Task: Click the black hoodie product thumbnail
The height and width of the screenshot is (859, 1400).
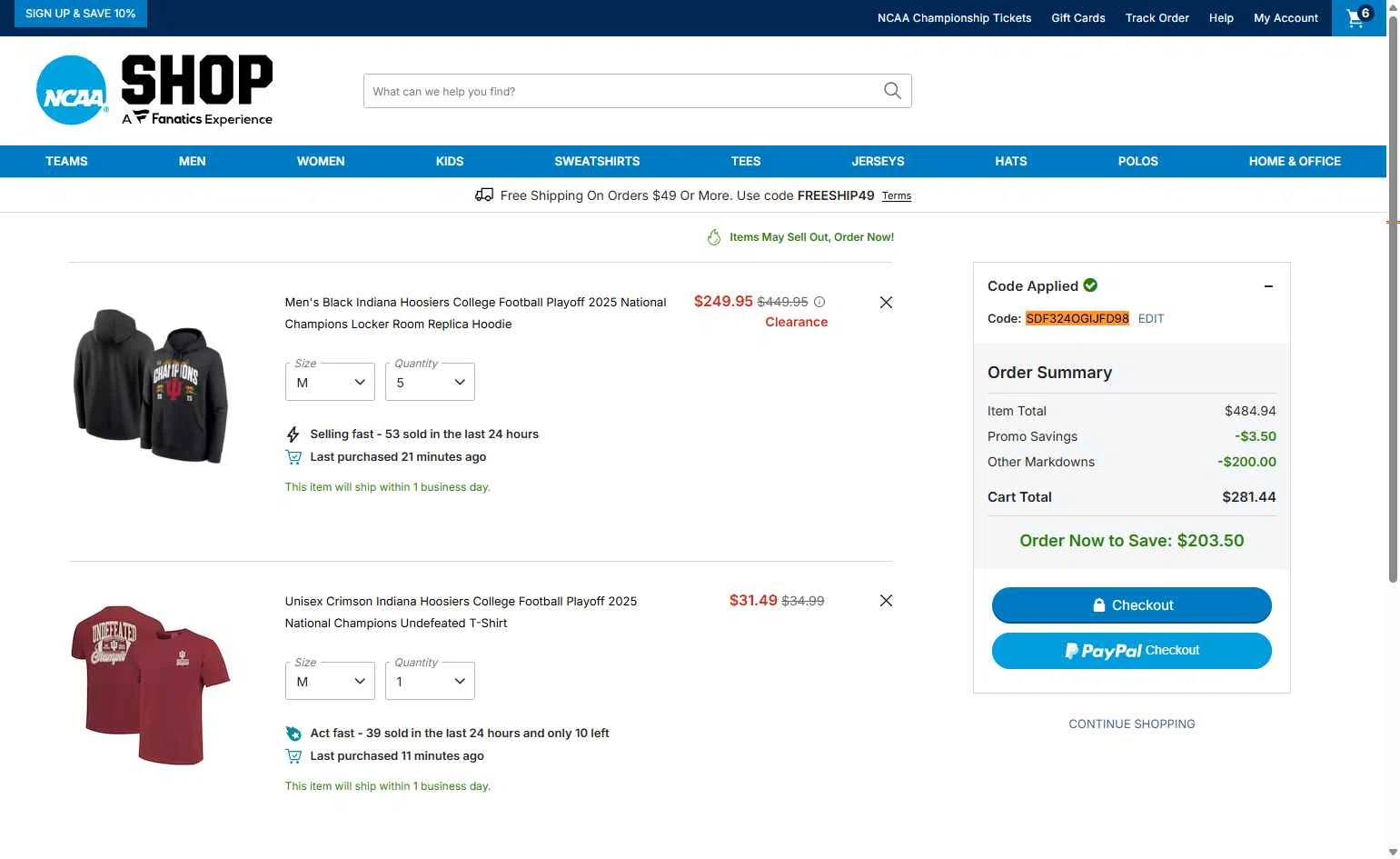Action: point(150,386)
